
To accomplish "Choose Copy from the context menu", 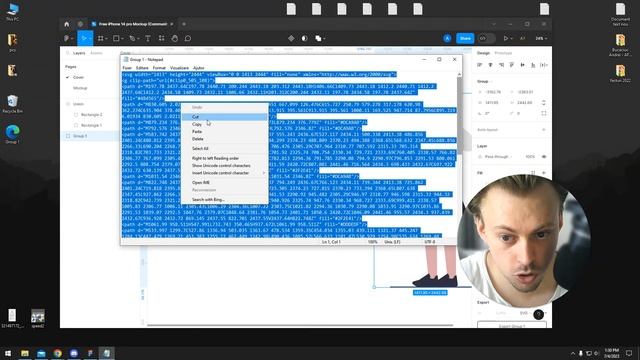I will (x=224, y=124).
